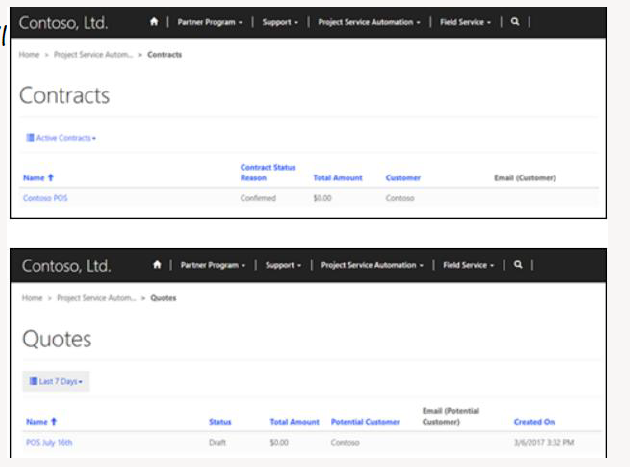Click $0.00 amount in Contoso POS row
Viewport: 630px width, 467px height.
pyautogui.click(x=322, y=198)
